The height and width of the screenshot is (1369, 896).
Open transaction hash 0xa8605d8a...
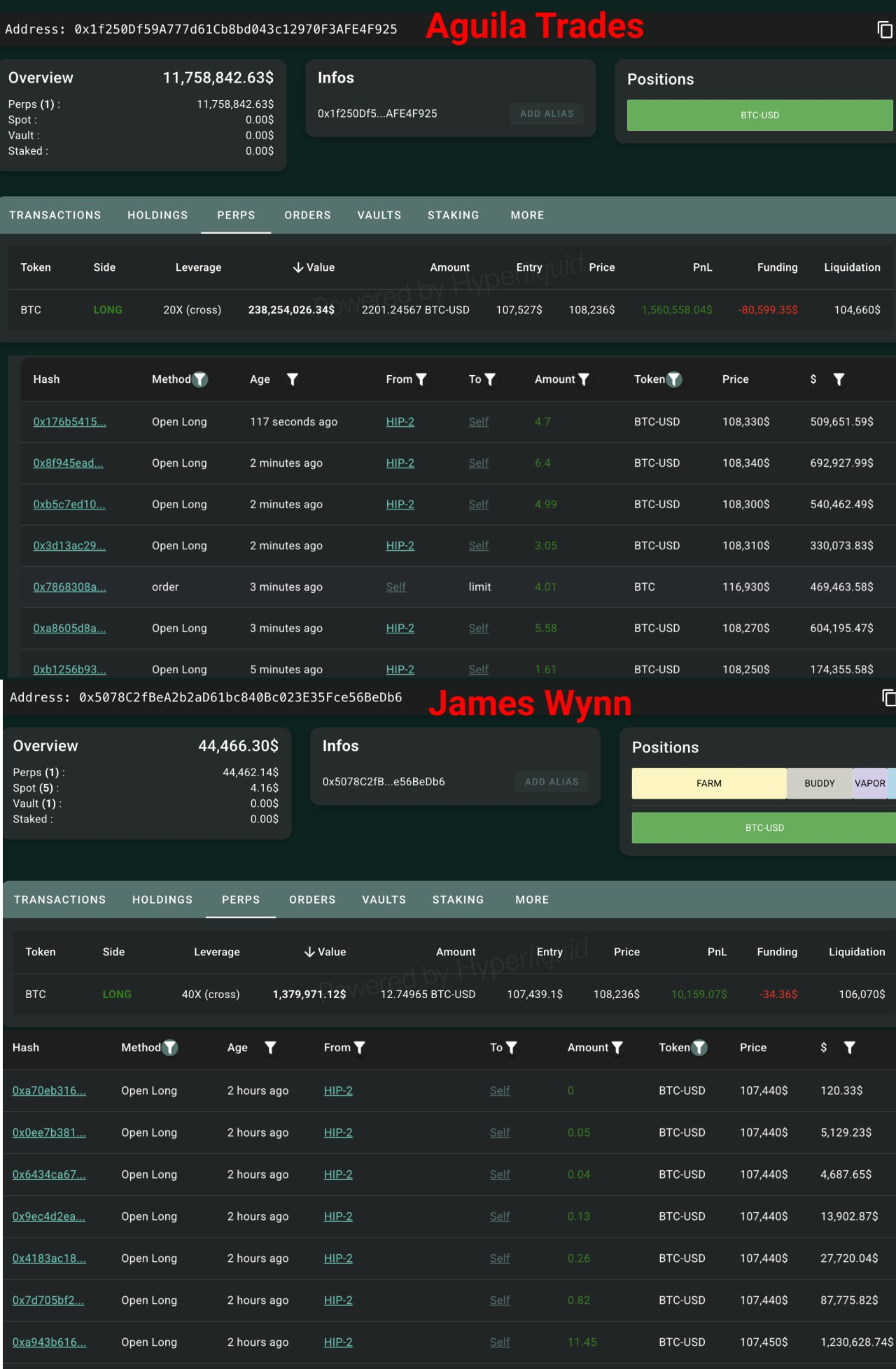pos(69,629)
